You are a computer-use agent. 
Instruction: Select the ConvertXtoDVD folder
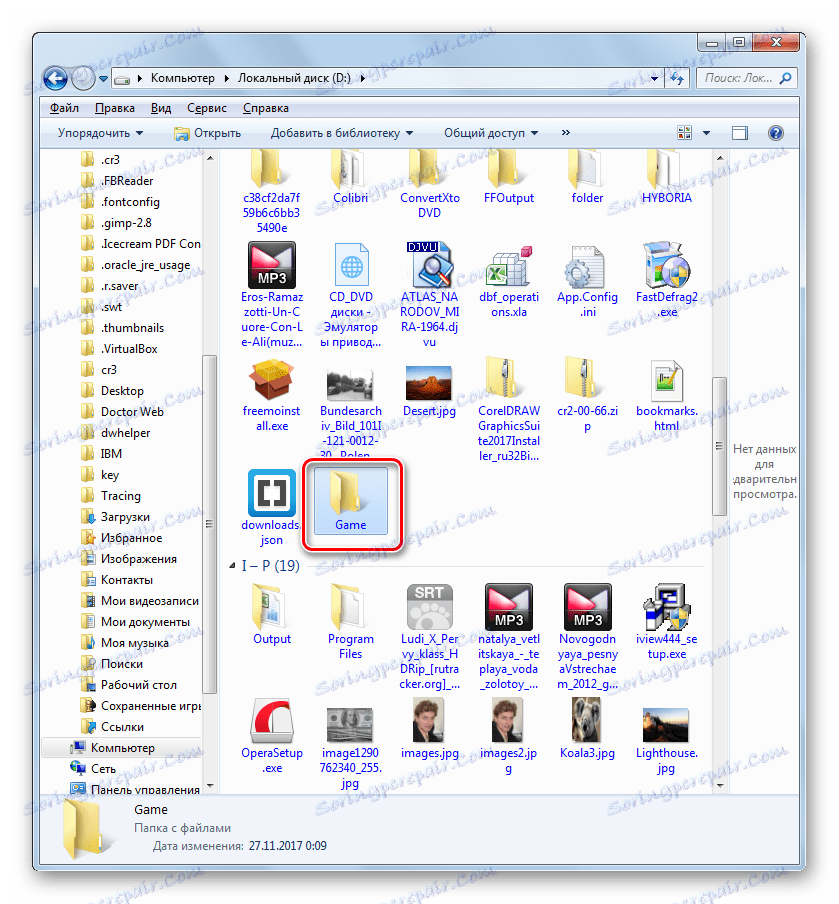(430, 184)
